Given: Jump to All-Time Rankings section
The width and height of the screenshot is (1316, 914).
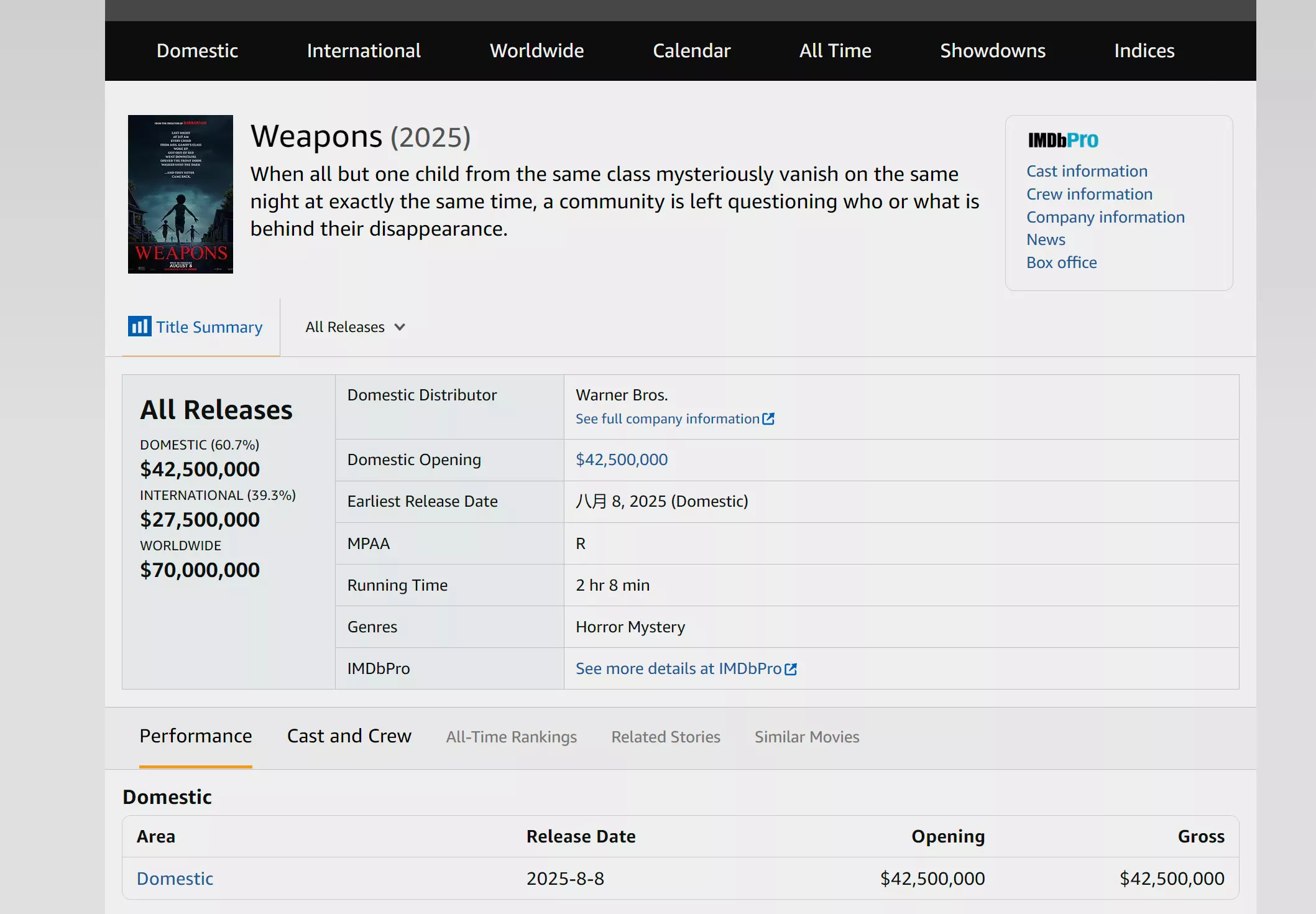Looking at the screenshot, I should point(511,737).
